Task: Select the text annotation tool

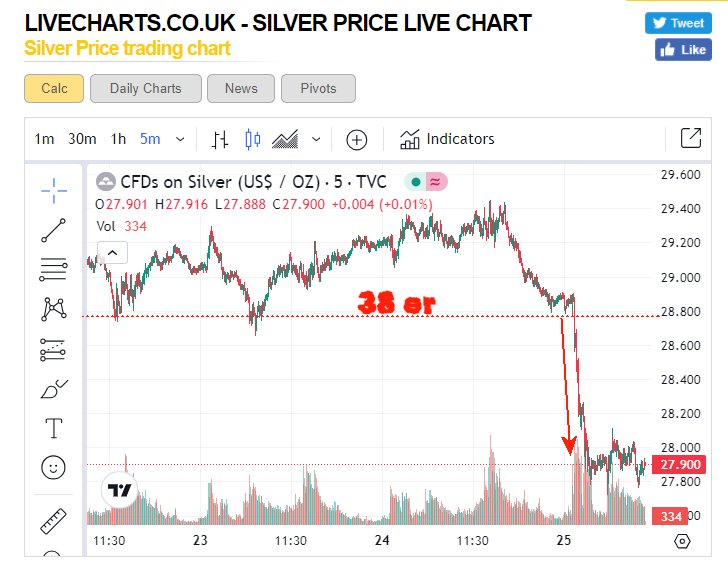Action: click(x=54, y=429)
